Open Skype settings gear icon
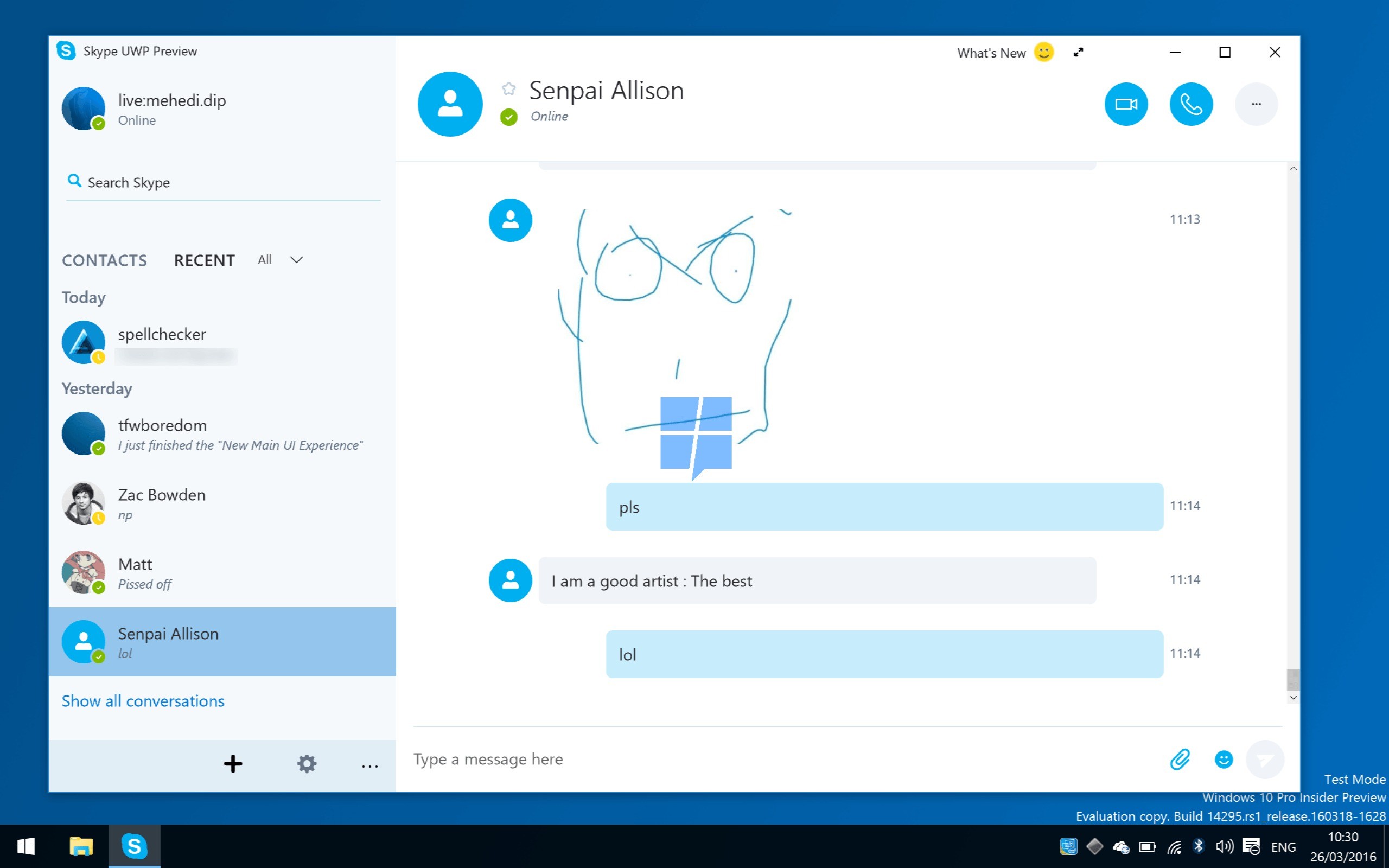 pos(307,763)
